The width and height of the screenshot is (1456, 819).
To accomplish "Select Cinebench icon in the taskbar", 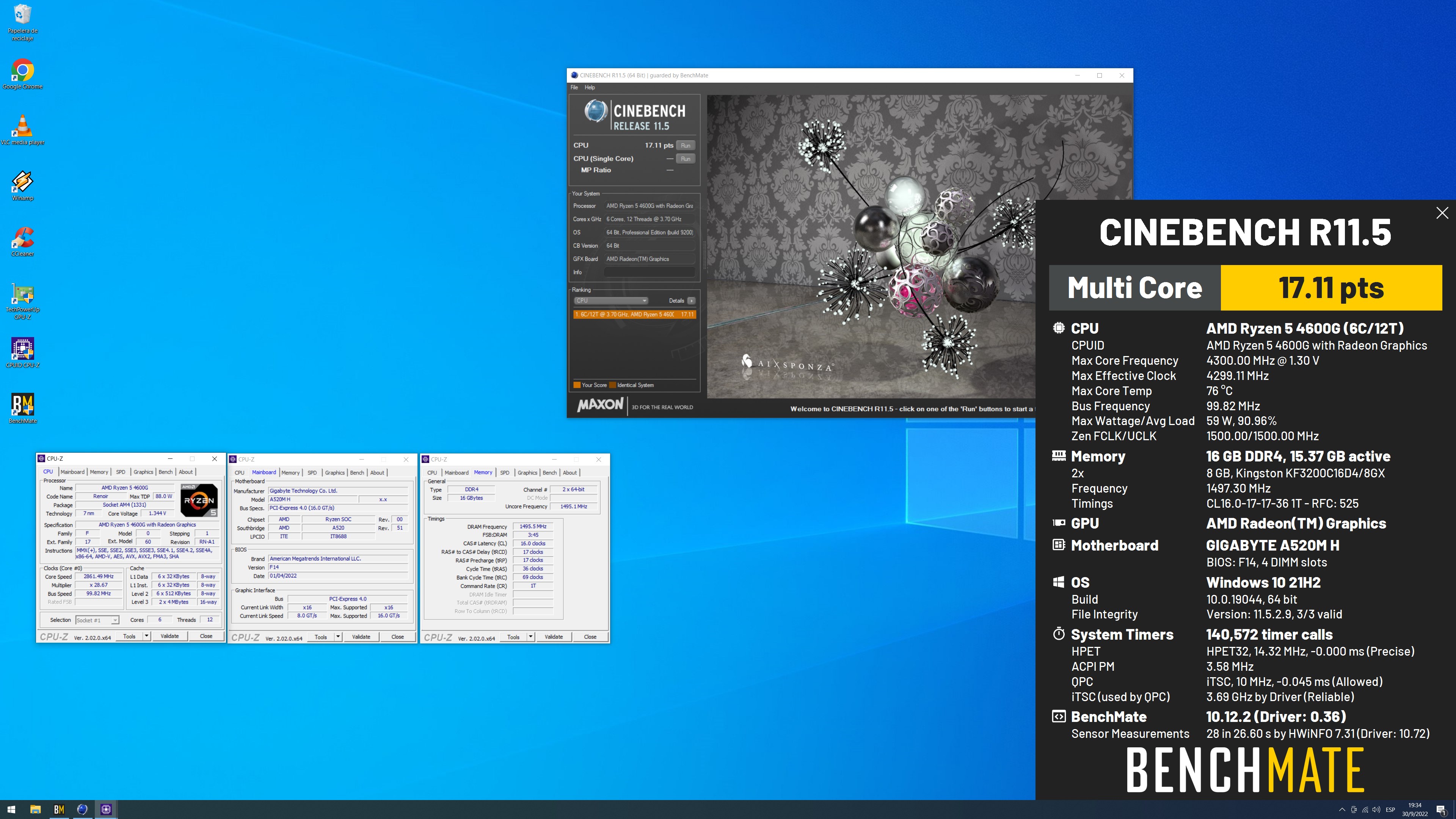I will pos(82,810).
